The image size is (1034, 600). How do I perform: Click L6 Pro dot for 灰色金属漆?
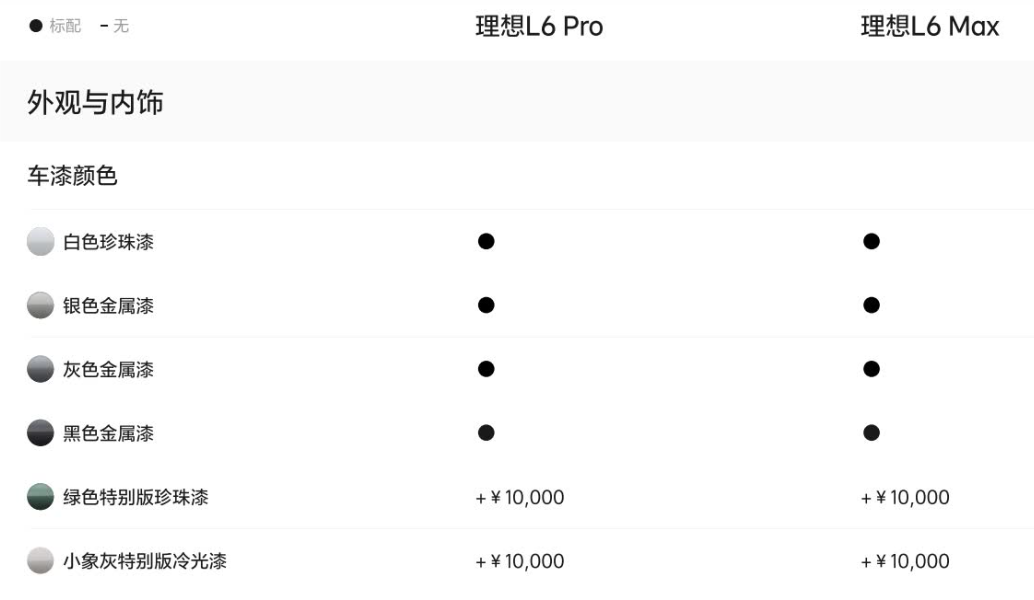click(x=486, y=369)
